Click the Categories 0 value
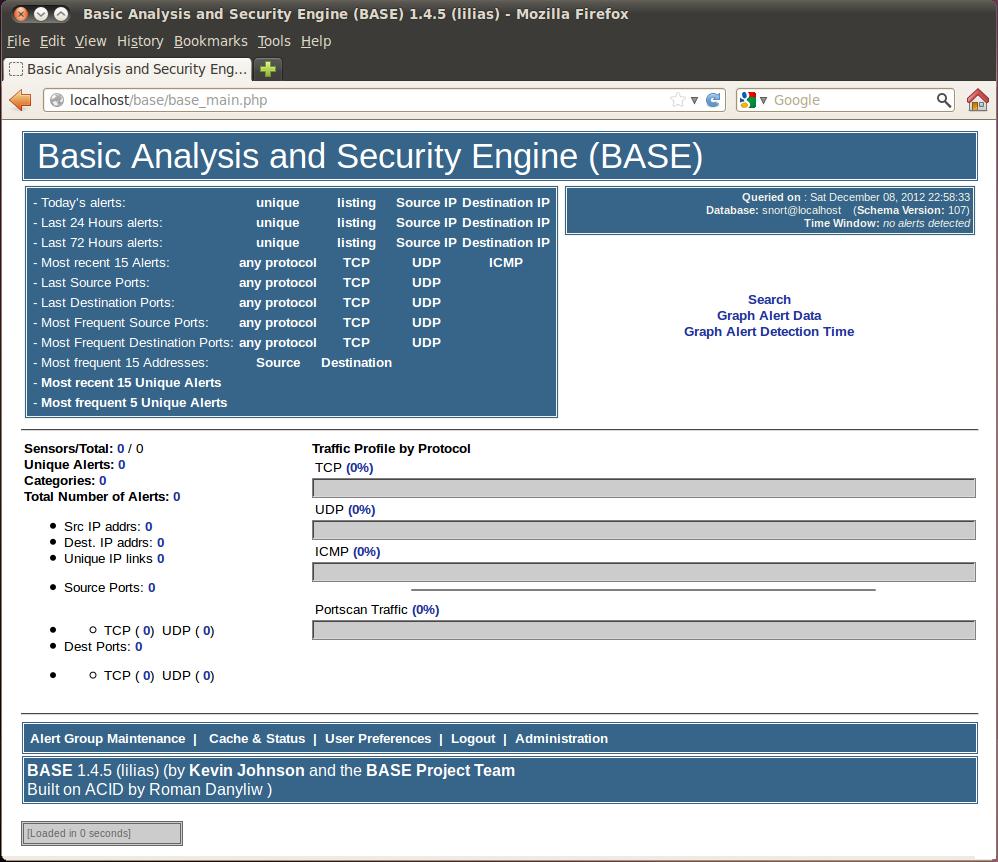 coord(102,481)
